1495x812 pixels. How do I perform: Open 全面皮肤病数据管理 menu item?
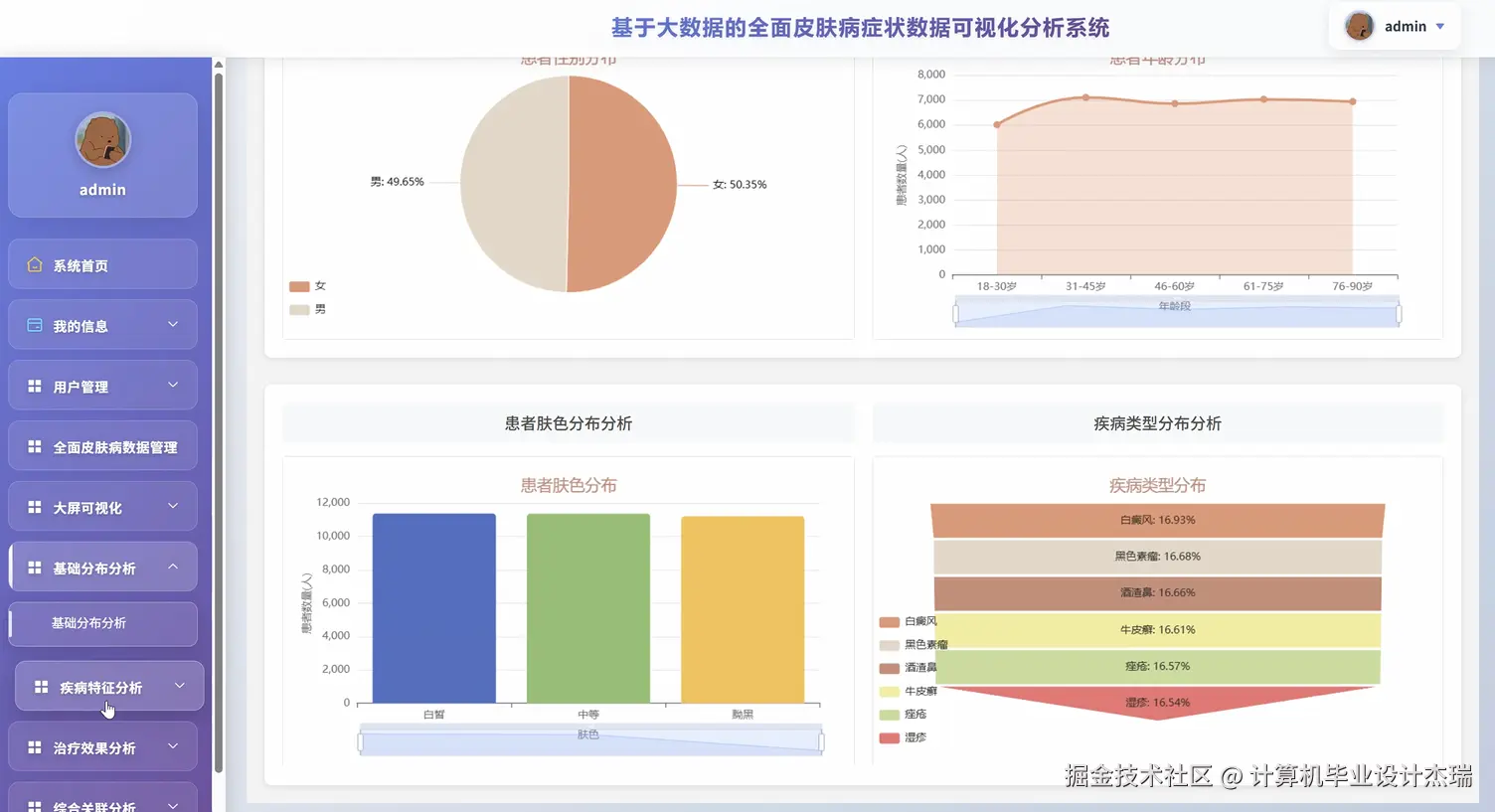[103, 446]
